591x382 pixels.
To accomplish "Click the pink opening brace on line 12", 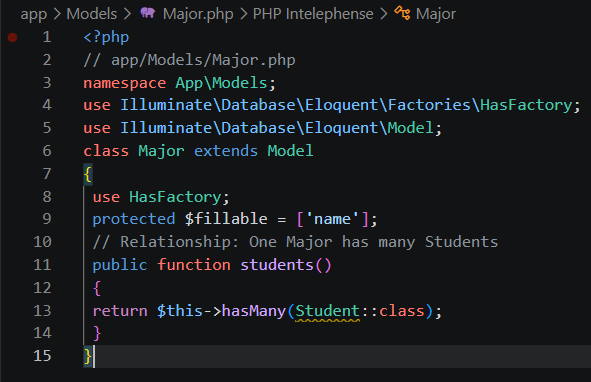I will [x=97, y=288].
